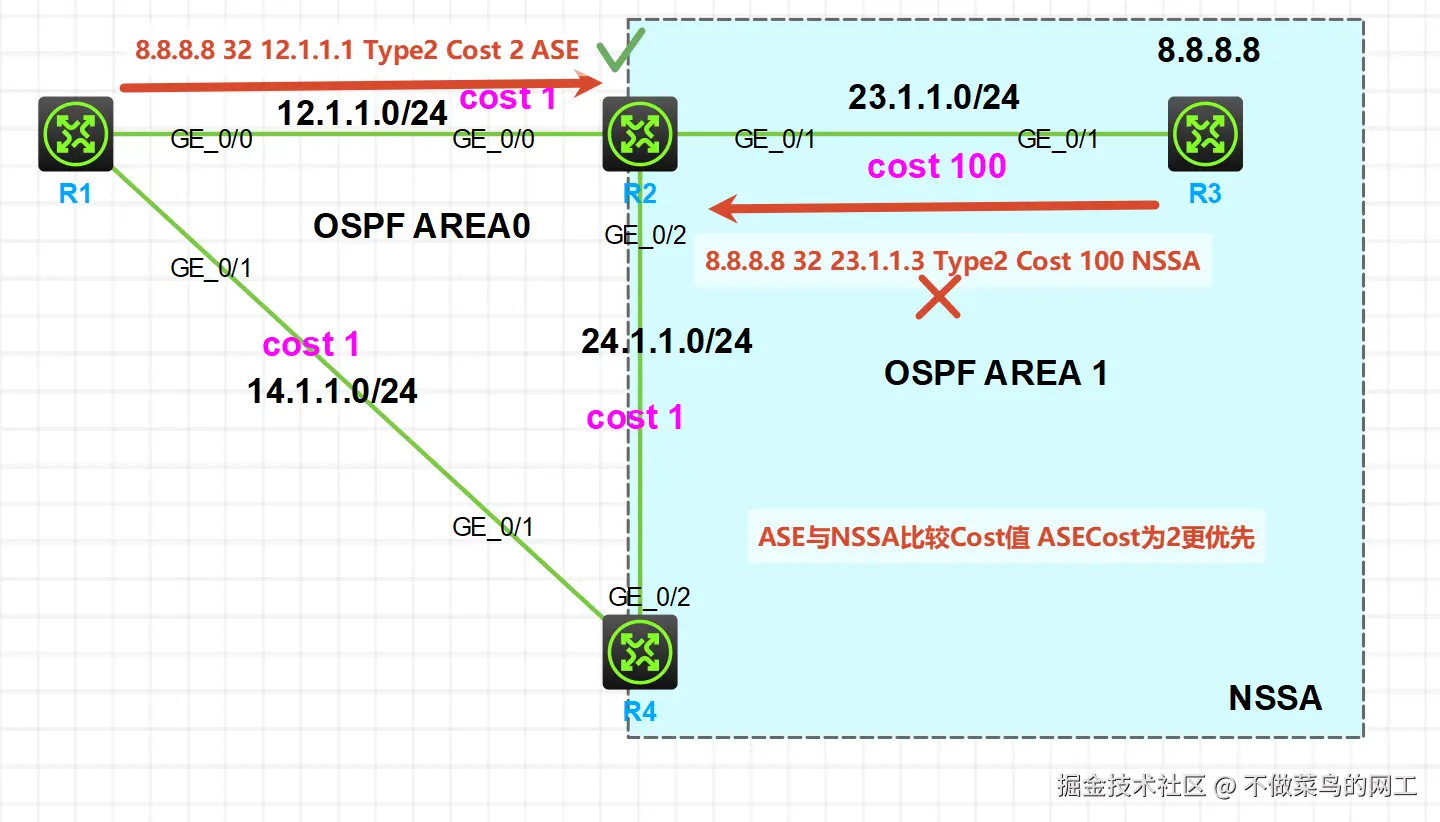Viewport: 1440px width, 822px height.
Task: Click R2's GE_0/0 interface label
Action: [x=493, y=139]
